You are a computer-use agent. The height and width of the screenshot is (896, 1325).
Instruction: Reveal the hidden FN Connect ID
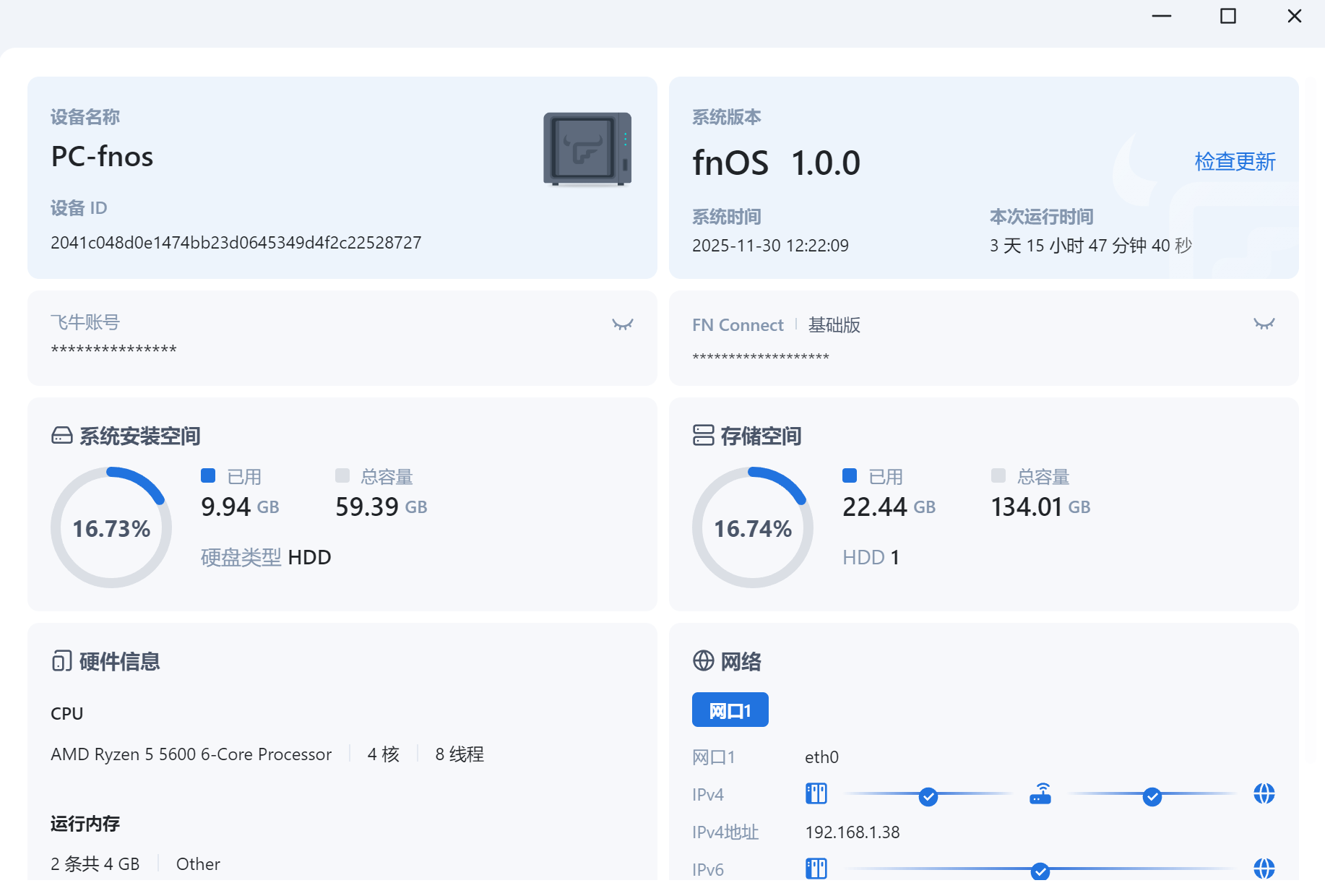click(1264, 324)
